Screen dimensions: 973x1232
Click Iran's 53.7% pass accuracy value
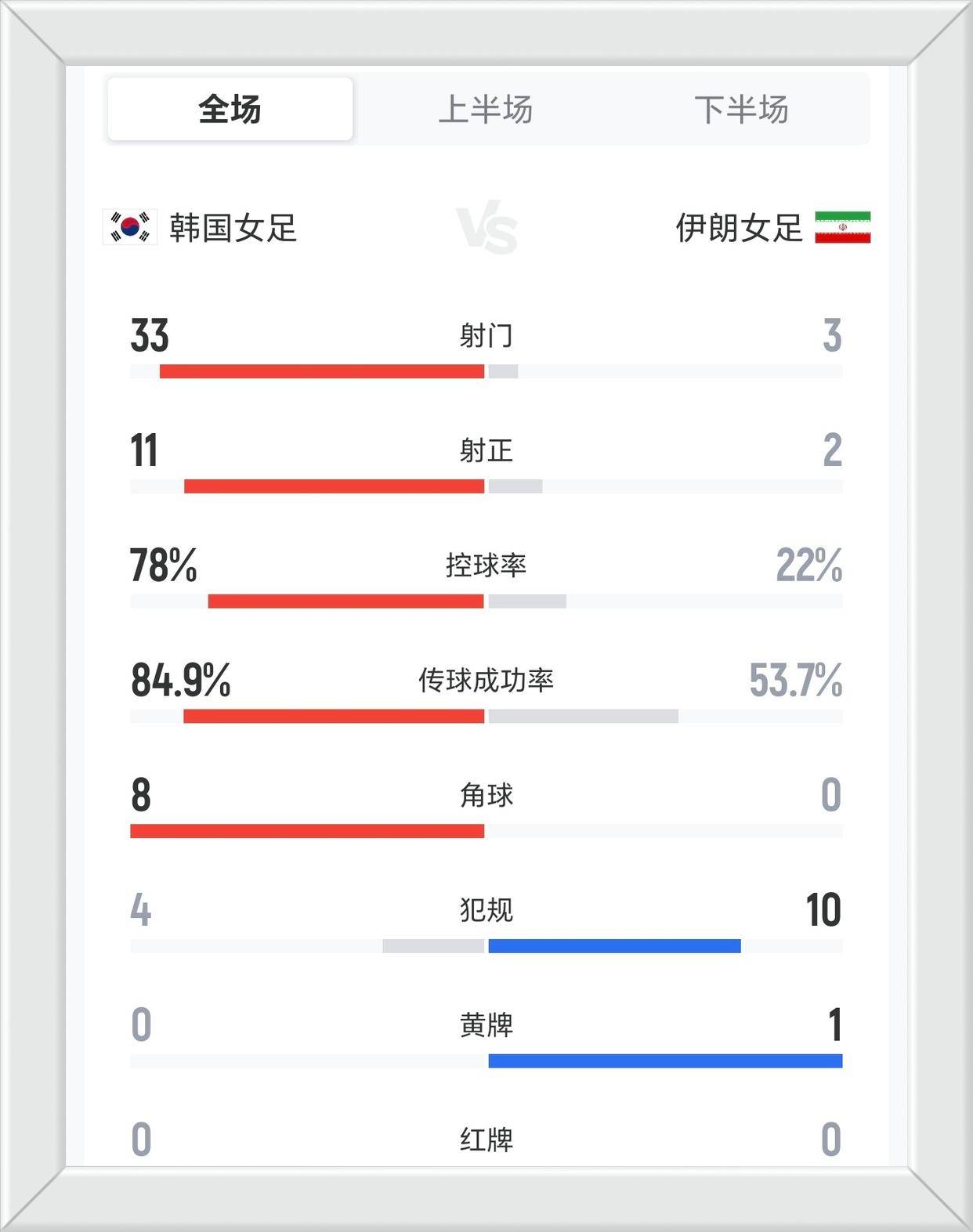795,680
